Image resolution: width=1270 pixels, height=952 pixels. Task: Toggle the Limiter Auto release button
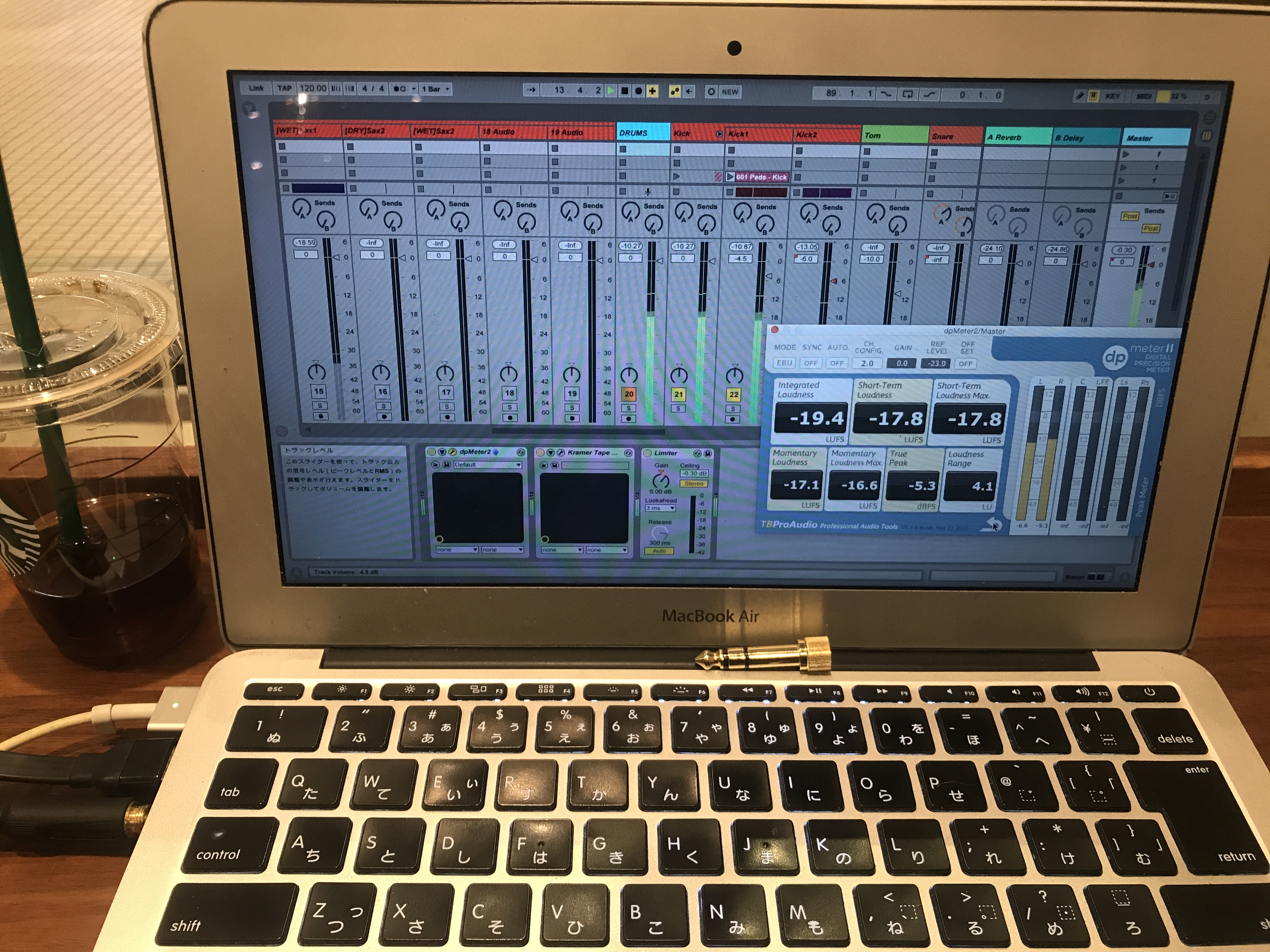pyautogui.click(x=659, y=551)
